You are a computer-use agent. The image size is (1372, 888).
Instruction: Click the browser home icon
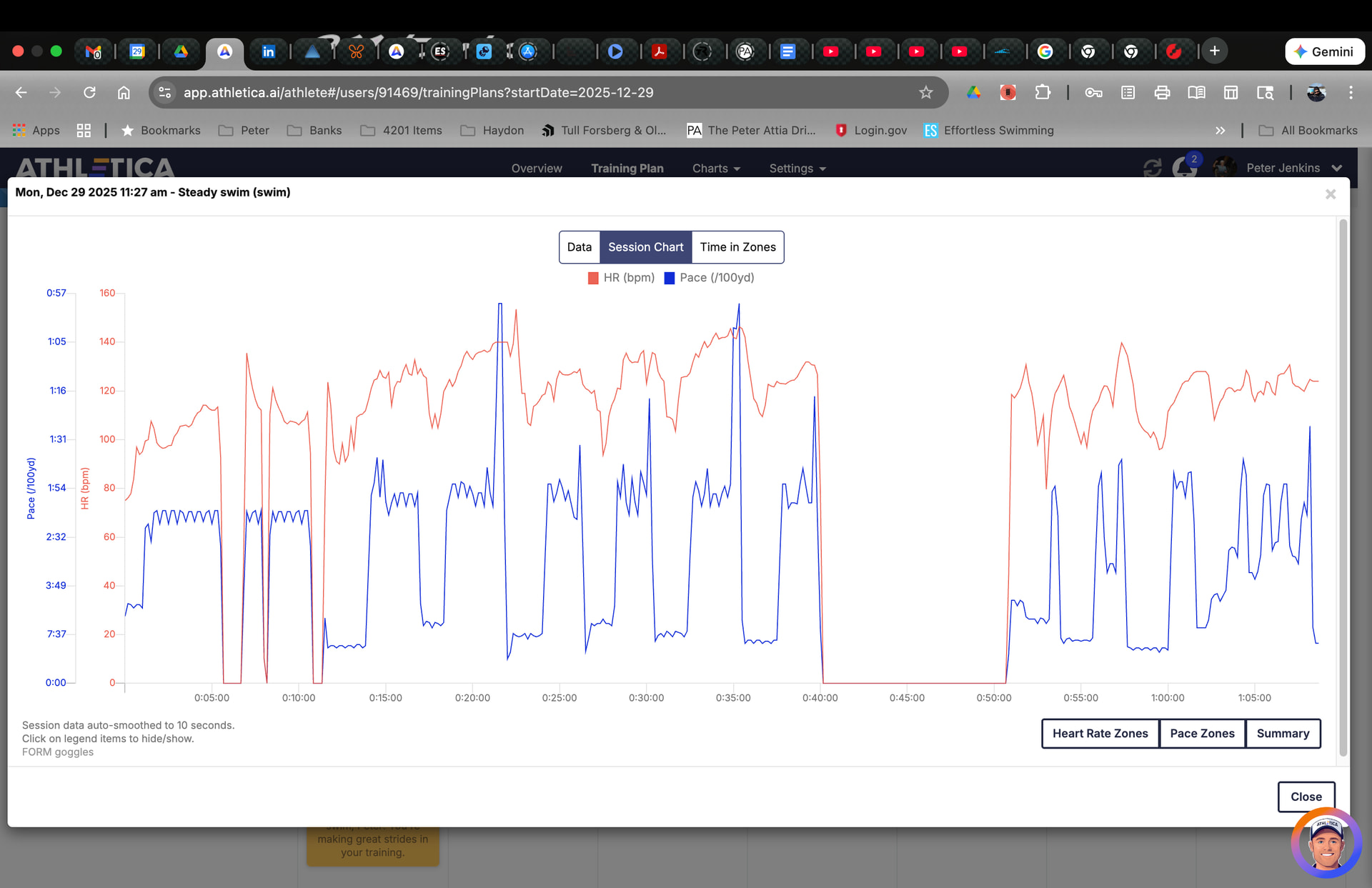[x=124, y=92]
